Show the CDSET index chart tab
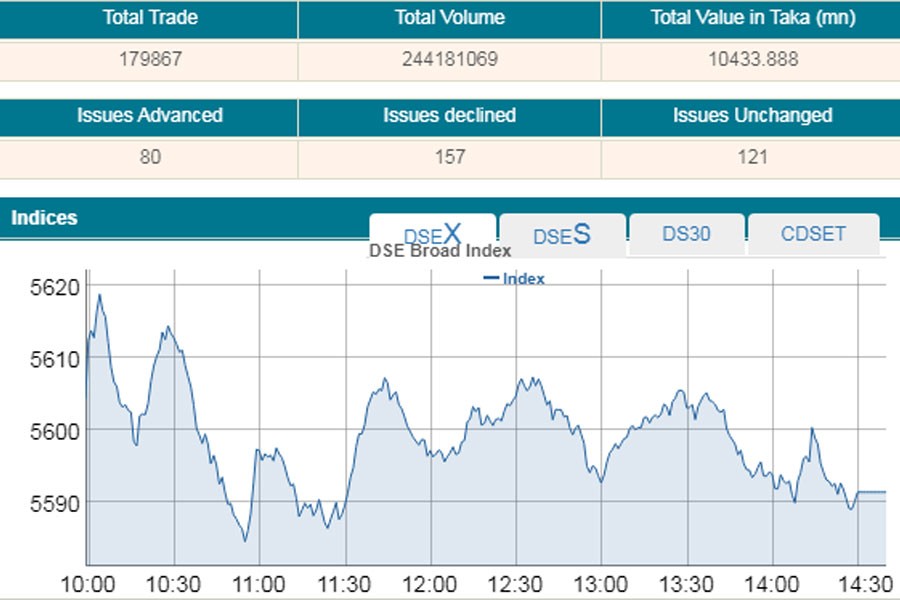The height and width of the screenshot is (600, 900). tap(813, 234)
